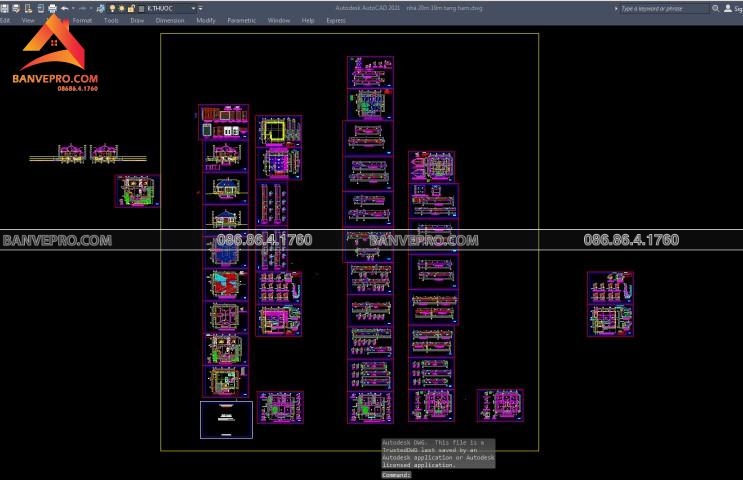This screenshot has height=480, width=743.
Task: Open the Express menu
Action: click(x=336, y=20)
